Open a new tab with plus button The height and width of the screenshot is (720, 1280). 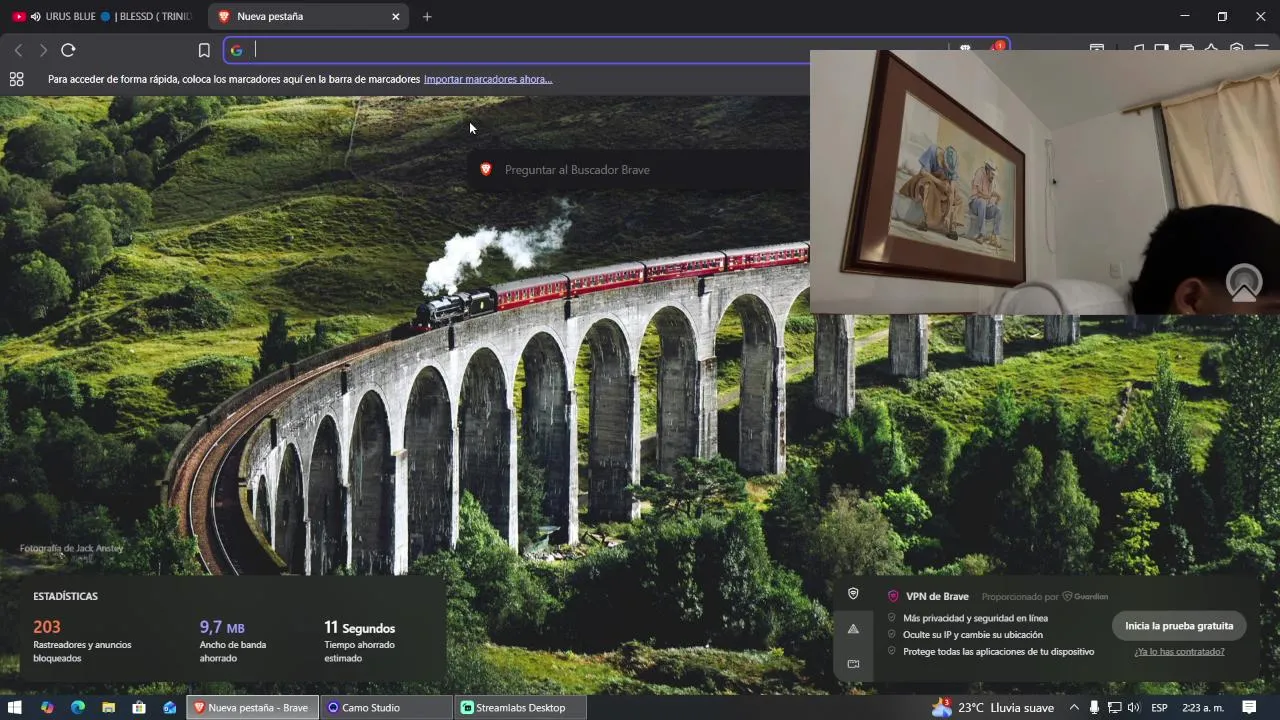click(427, 16)
